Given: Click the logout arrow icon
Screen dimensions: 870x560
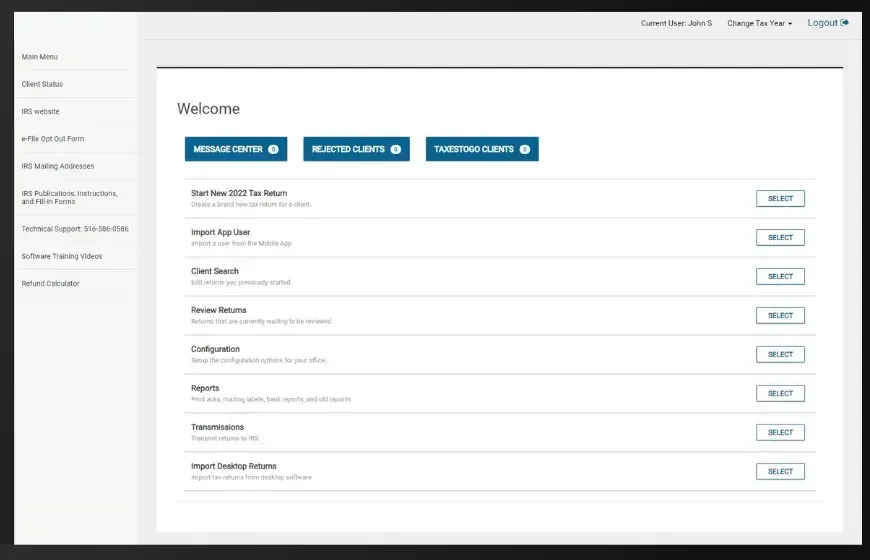Looking at the screenshot, I should (844, 23).
